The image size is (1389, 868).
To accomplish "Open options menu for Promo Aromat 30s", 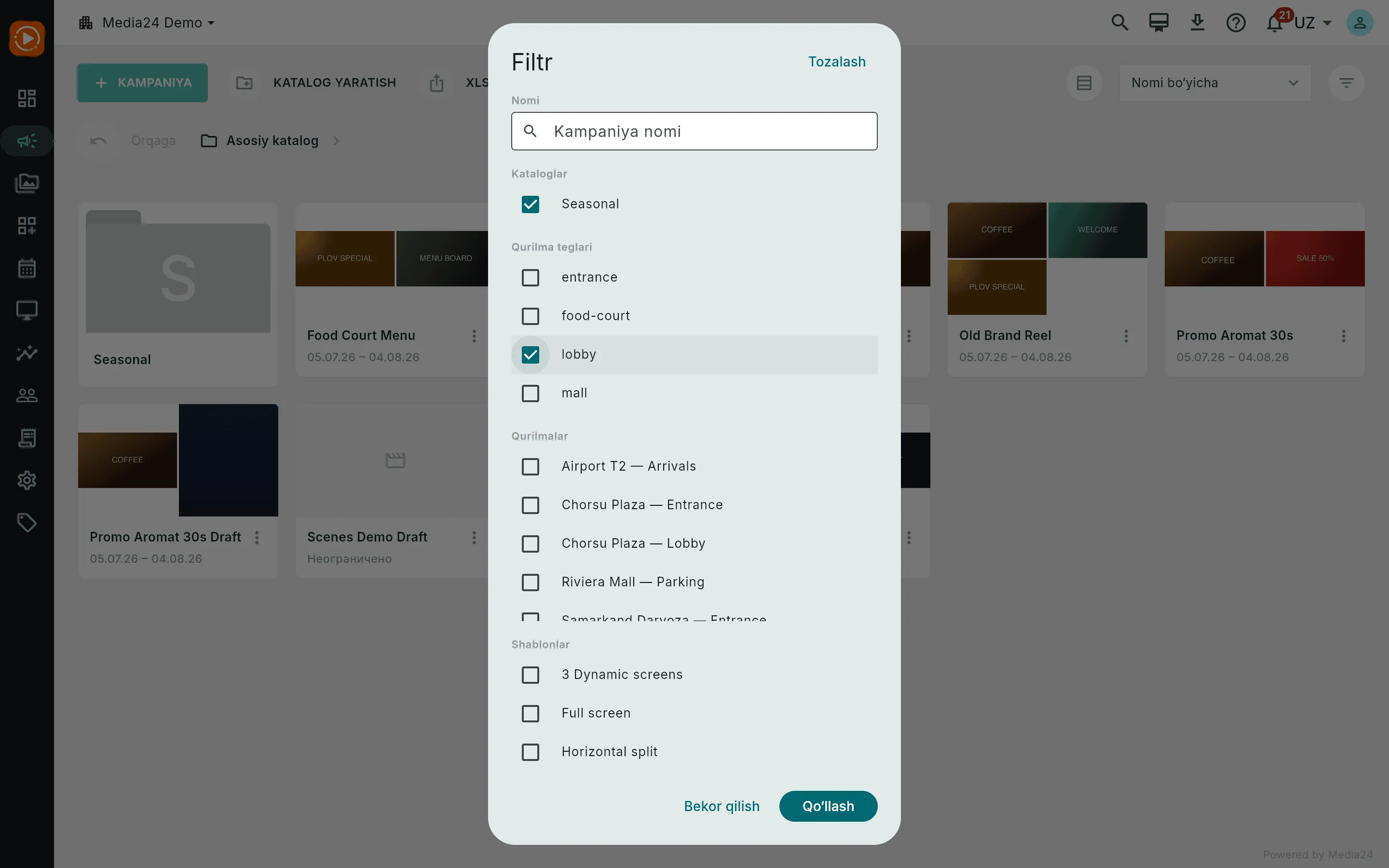I will tap(1344, 336).
